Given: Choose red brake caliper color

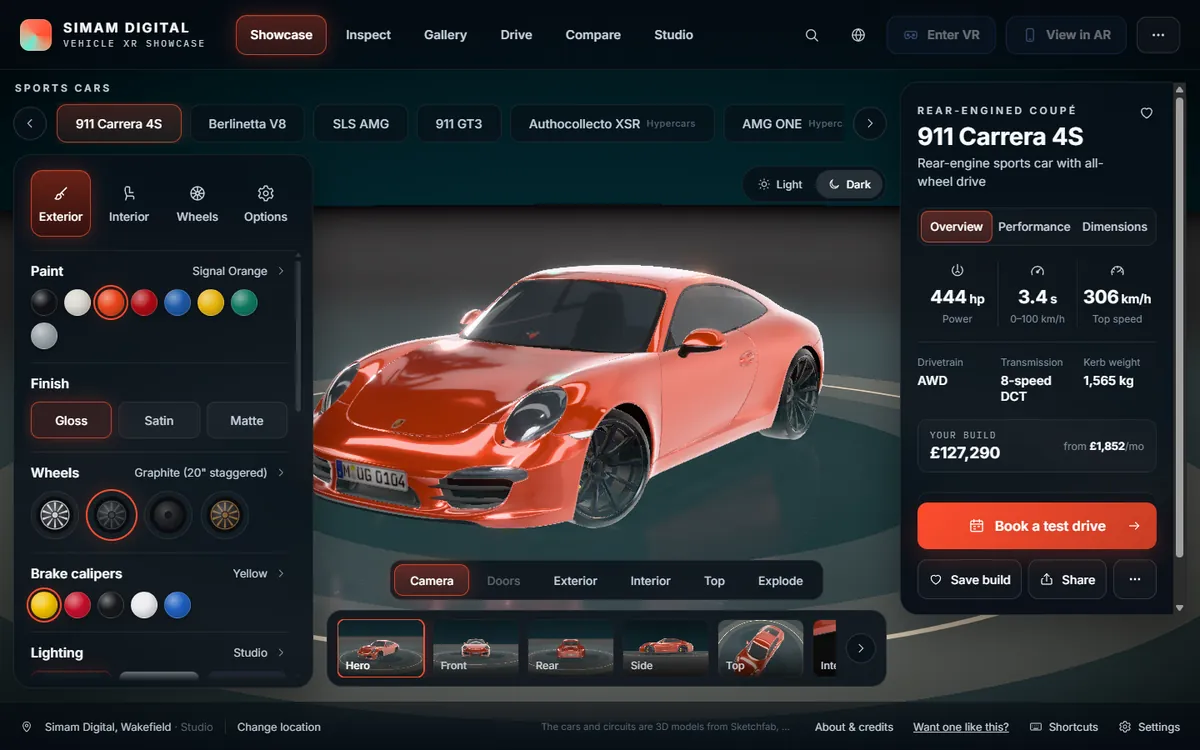Looking at the screenshot, I should click(x=77, y=605).
